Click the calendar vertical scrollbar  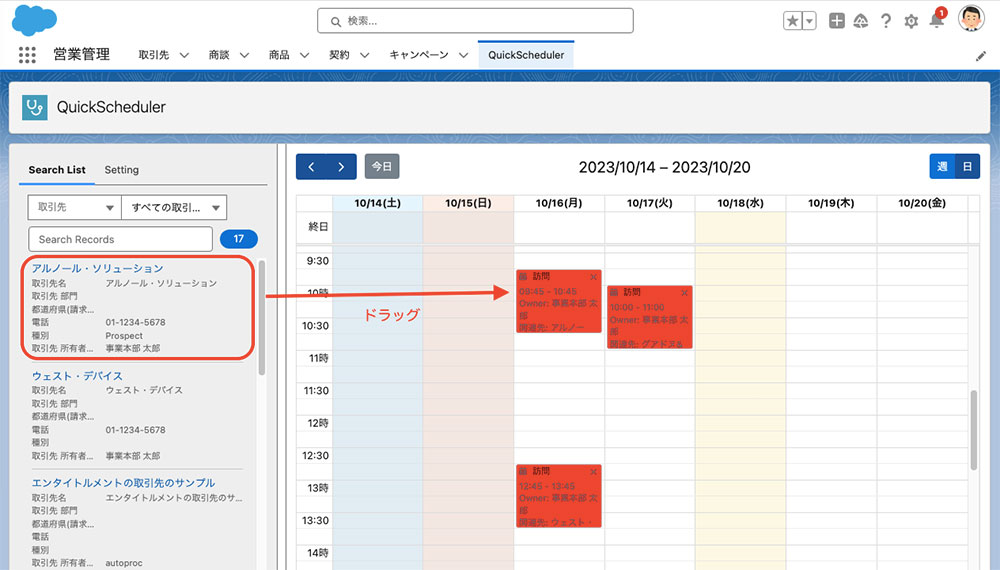[973, 430]
